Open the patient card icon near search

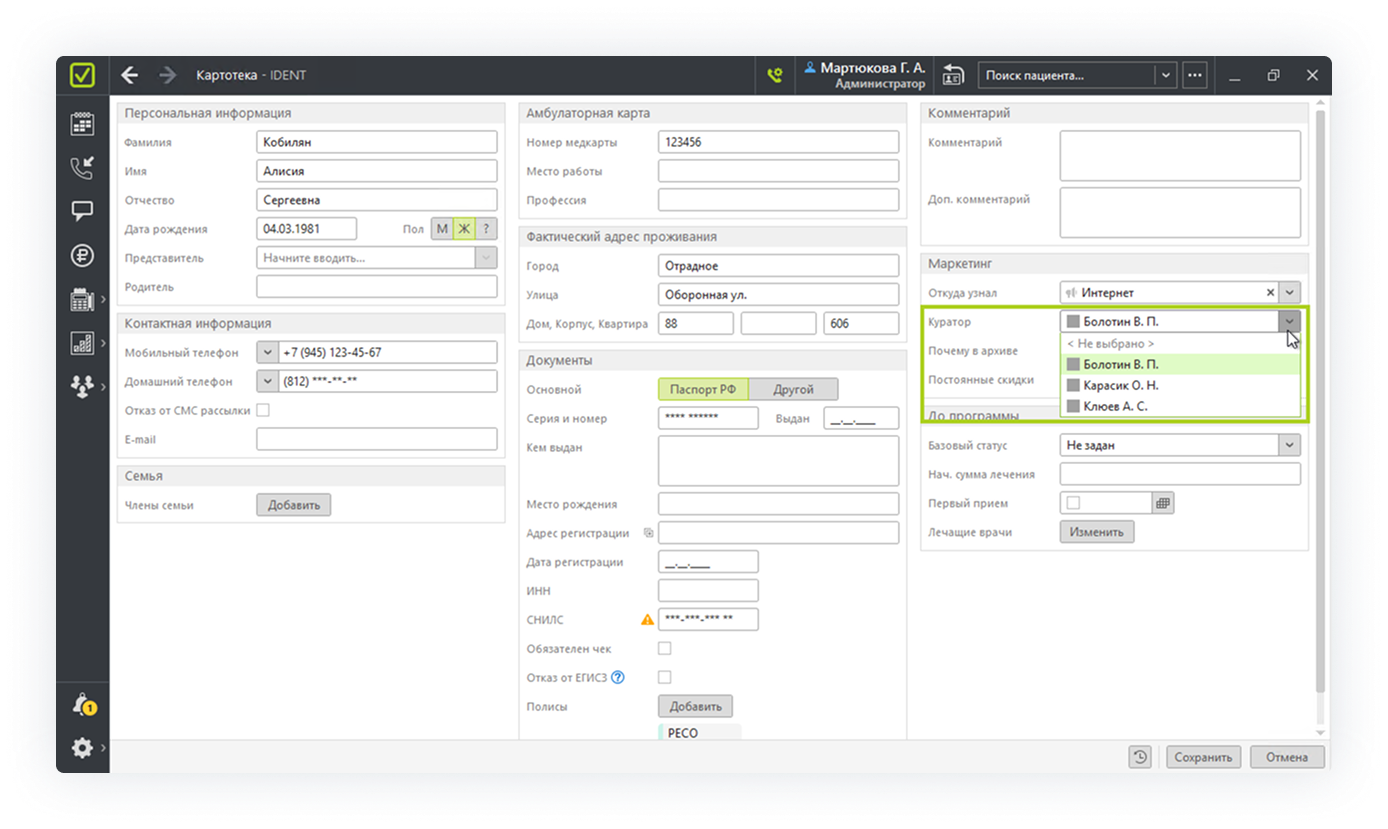pyautogui.click(x=953, y=75)
